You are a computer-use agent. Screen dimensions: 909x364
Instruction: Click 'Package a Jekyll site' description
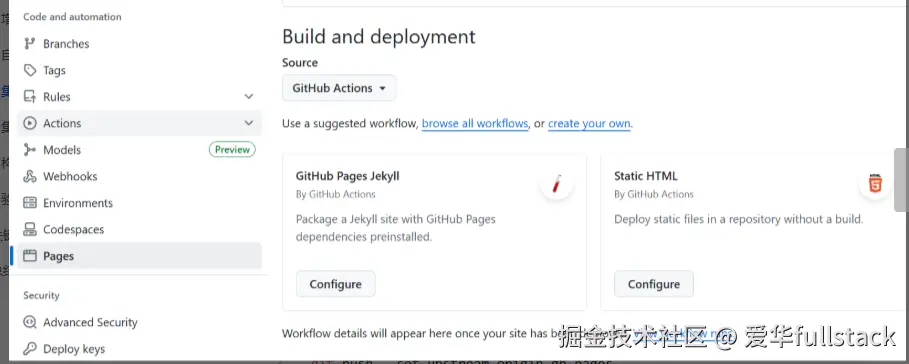coord(396,228)
